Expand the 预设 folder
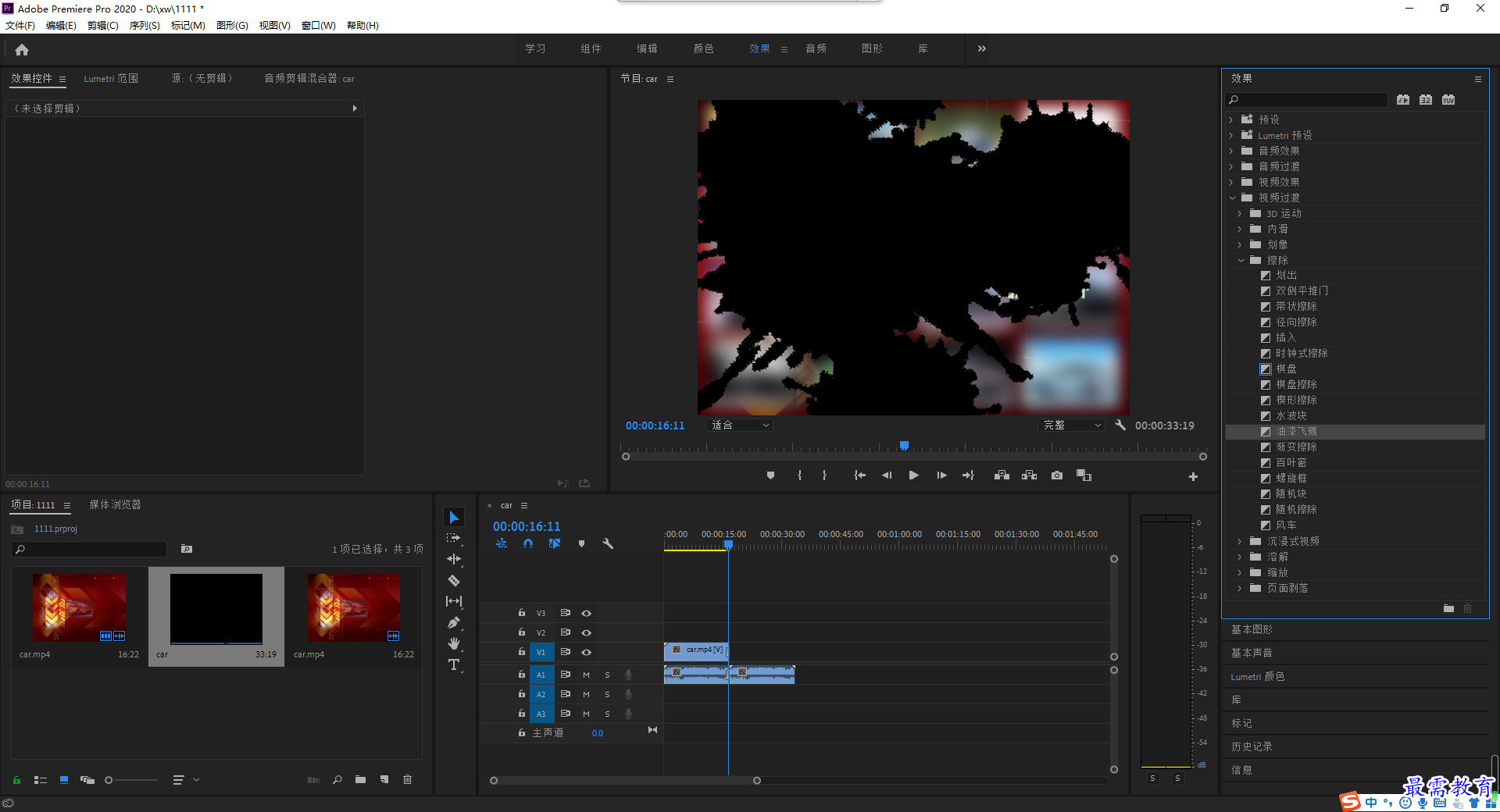1500x812 pixels. (1231, 119)
